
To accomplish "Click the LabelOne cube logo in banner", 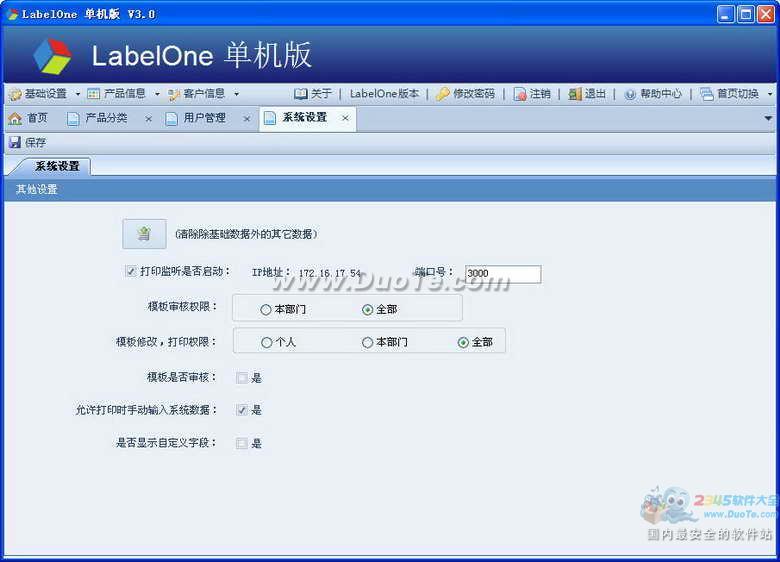I will pos(52,56).
